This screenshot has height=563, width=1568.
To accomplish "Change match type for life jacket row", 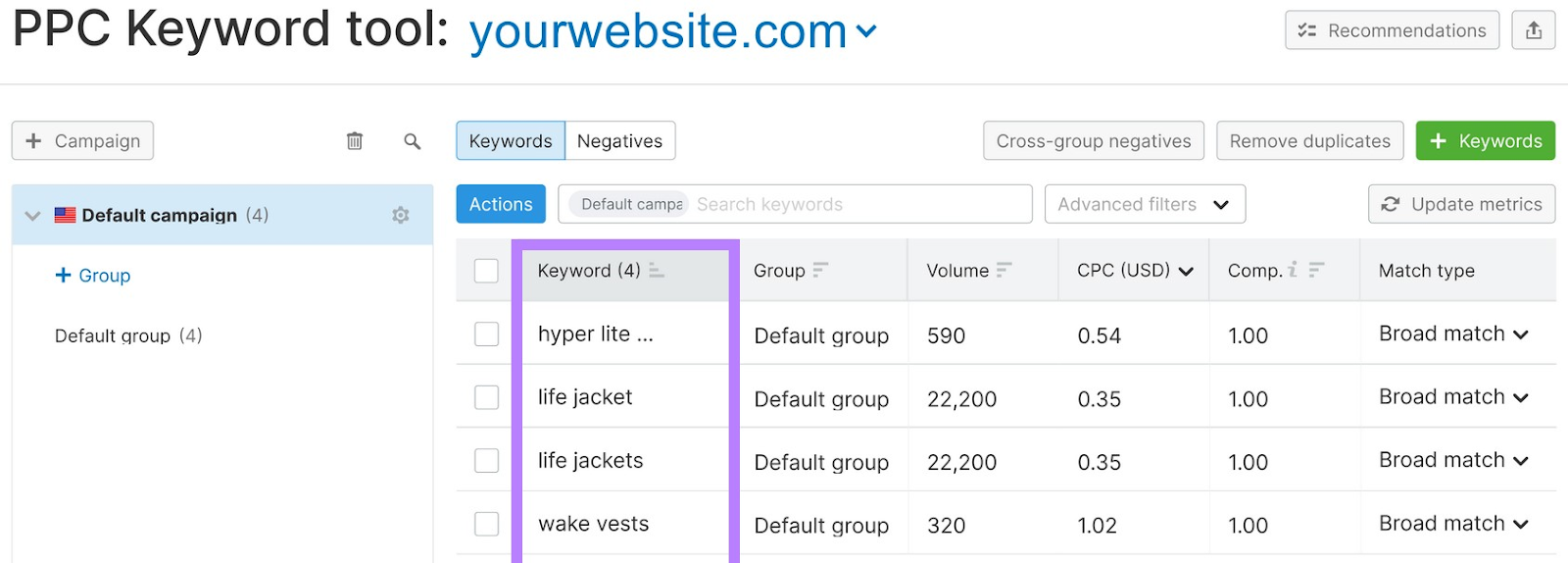I will click(1453, 397).
